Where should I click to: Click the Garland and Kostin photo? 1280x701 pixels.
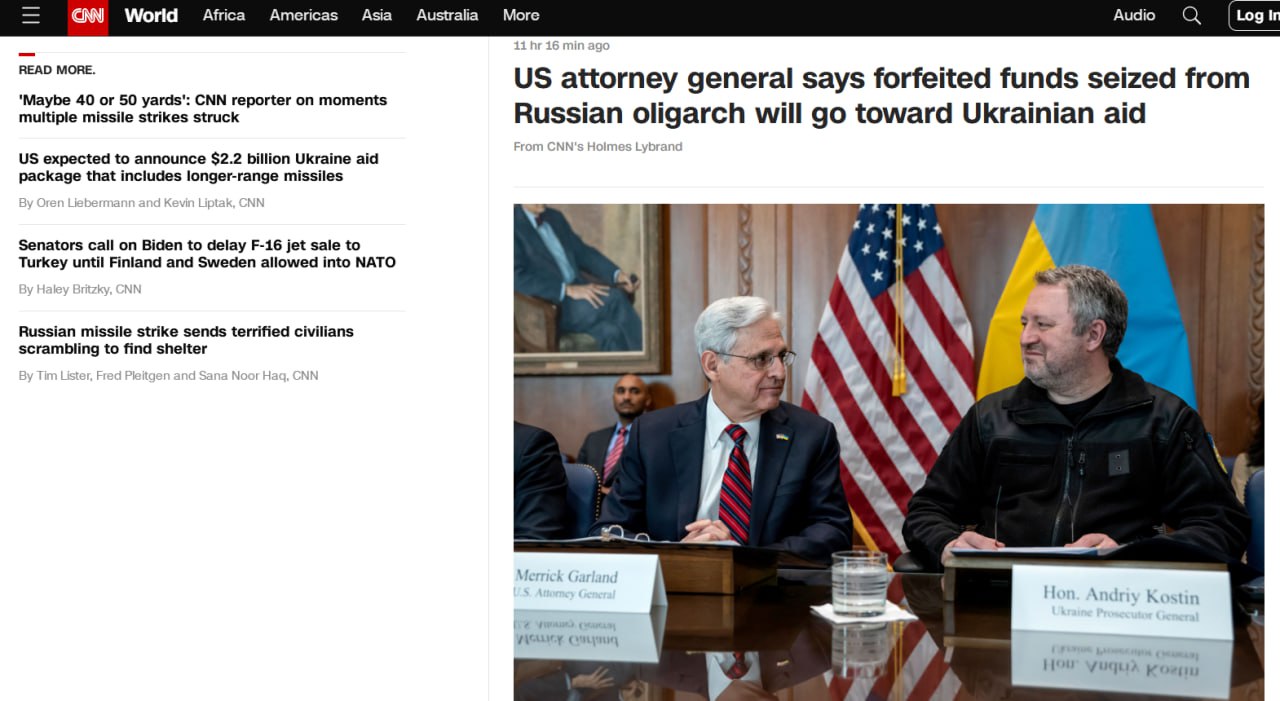click(x=888, y=450)
